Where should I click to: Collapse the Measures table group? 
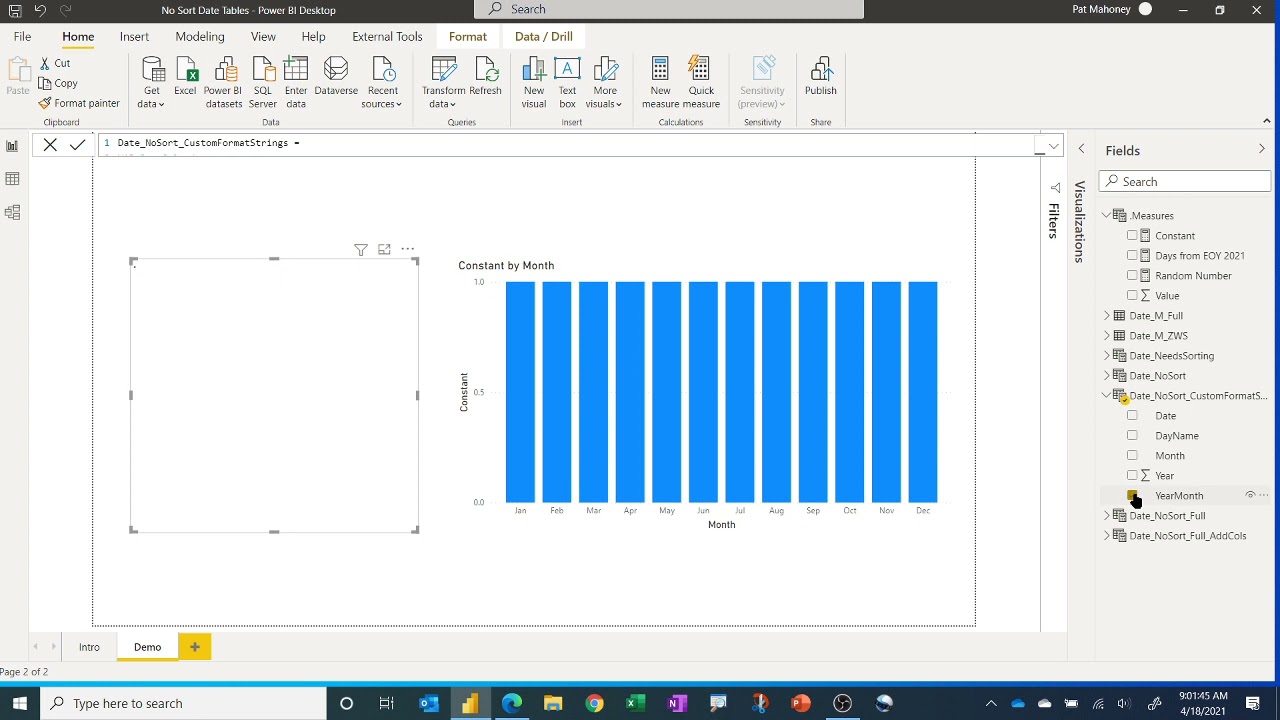(1107, 216)
